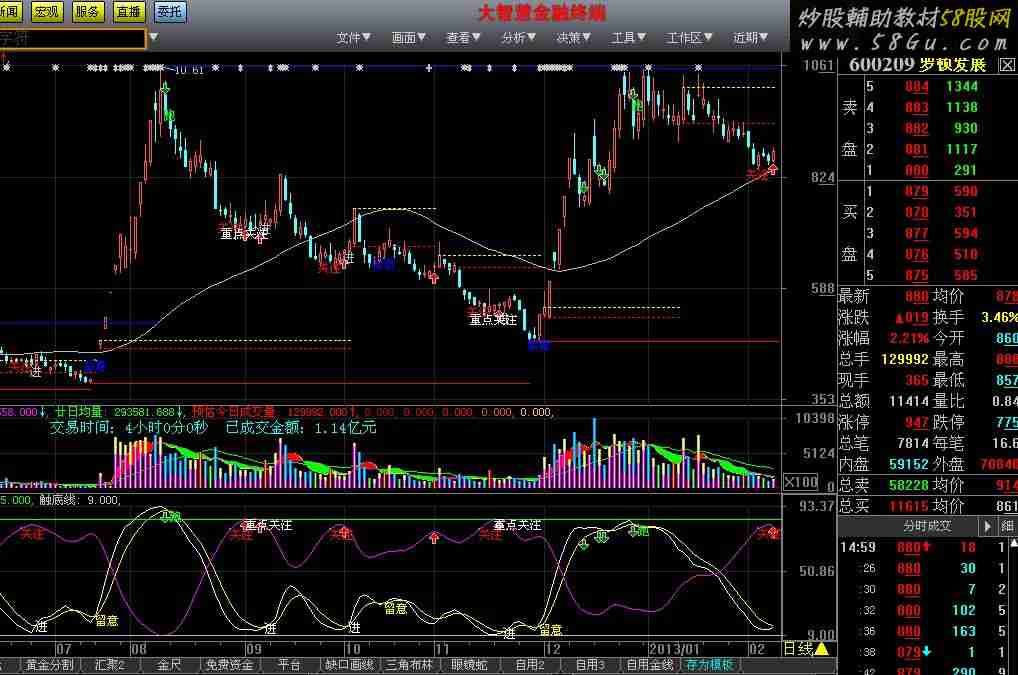Viewport: 1018px width, 675px height.
Task: Click the 存为模板 save template tab
Action: click(710, 665)
